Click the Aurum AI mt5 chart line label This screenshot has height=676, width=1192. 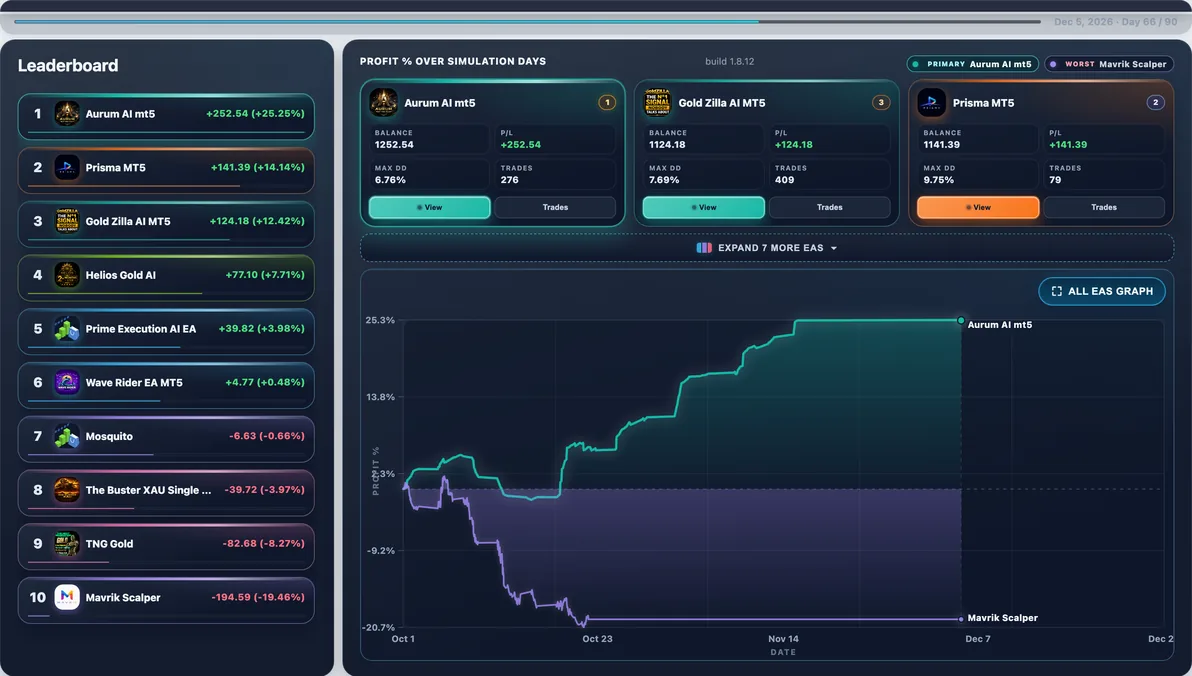1000,325
